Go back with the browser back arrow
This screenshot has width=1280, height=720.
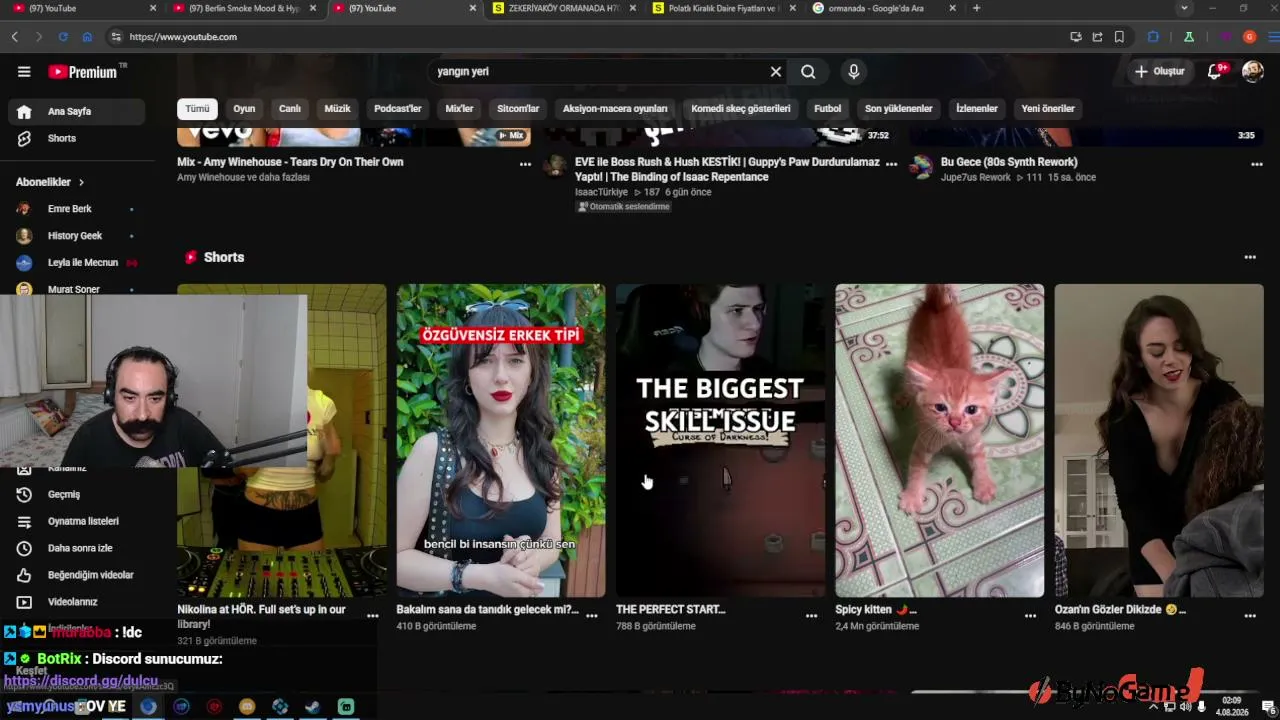(15, 37)
